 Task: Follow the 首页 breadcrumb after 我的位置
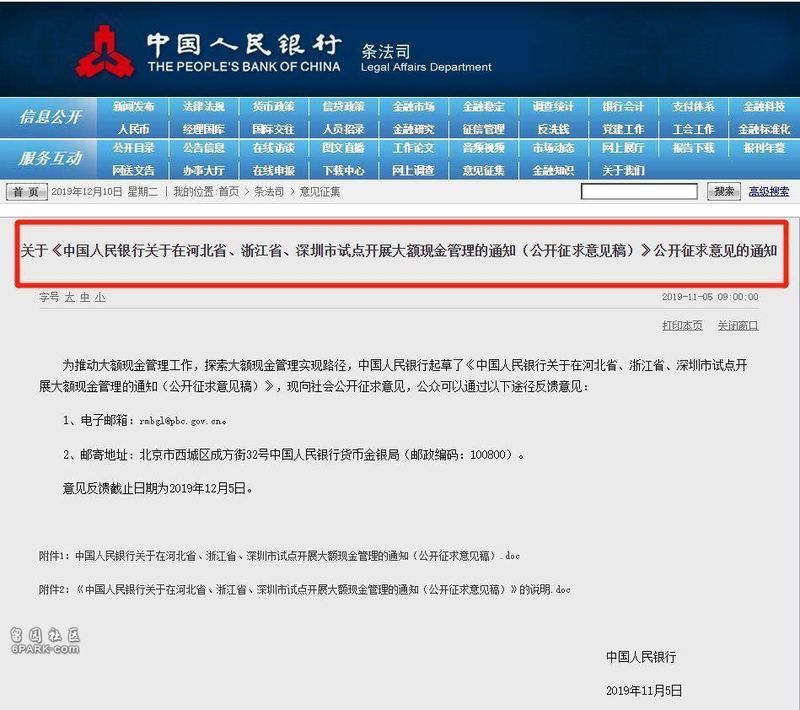229,192
